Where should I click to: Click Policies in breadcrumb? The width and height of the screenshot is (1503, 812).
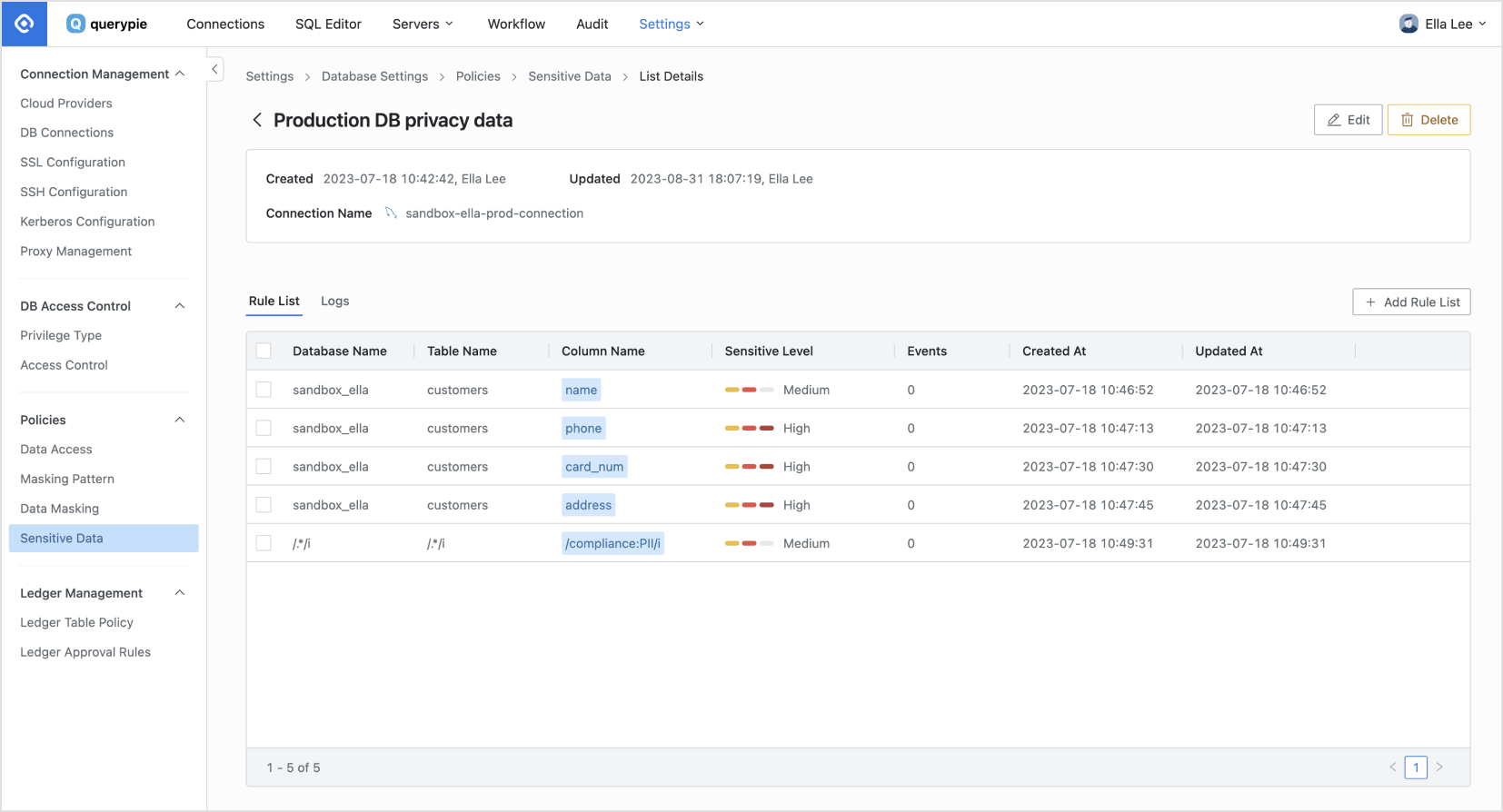[478, 76]
